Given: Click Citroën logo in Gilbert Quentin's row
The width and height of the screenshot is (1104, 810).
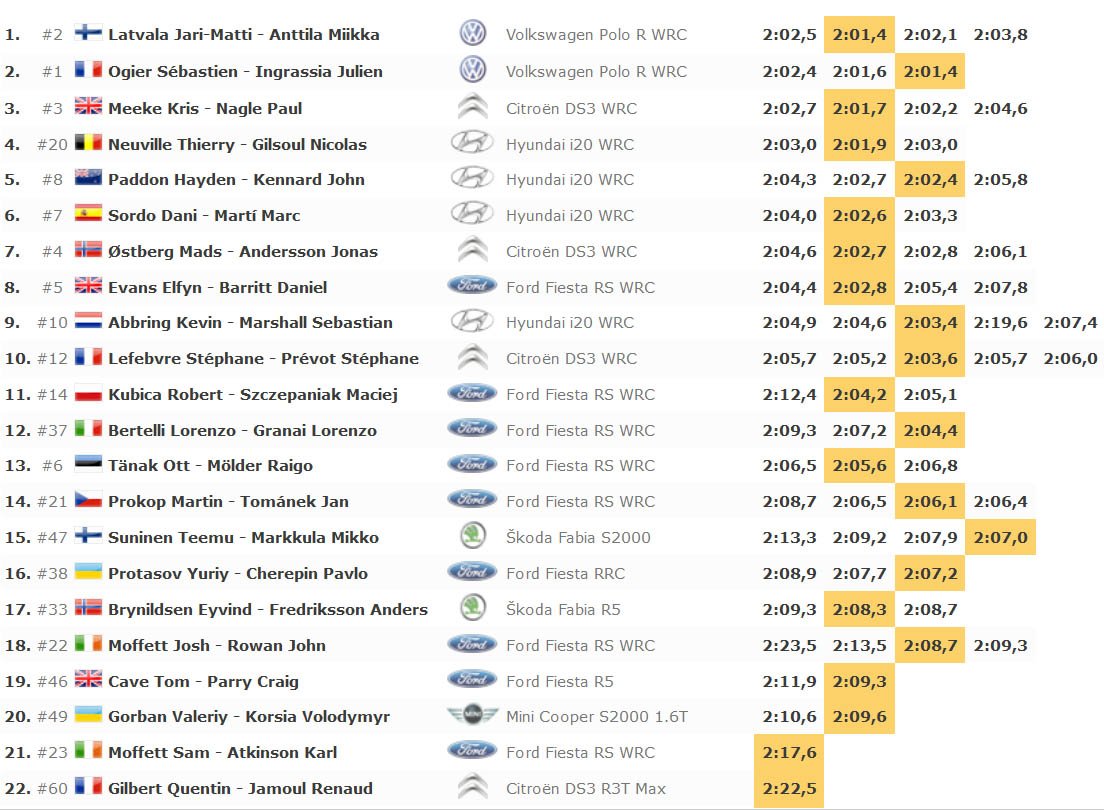Looking at the screenshot, I should point(472,787).
